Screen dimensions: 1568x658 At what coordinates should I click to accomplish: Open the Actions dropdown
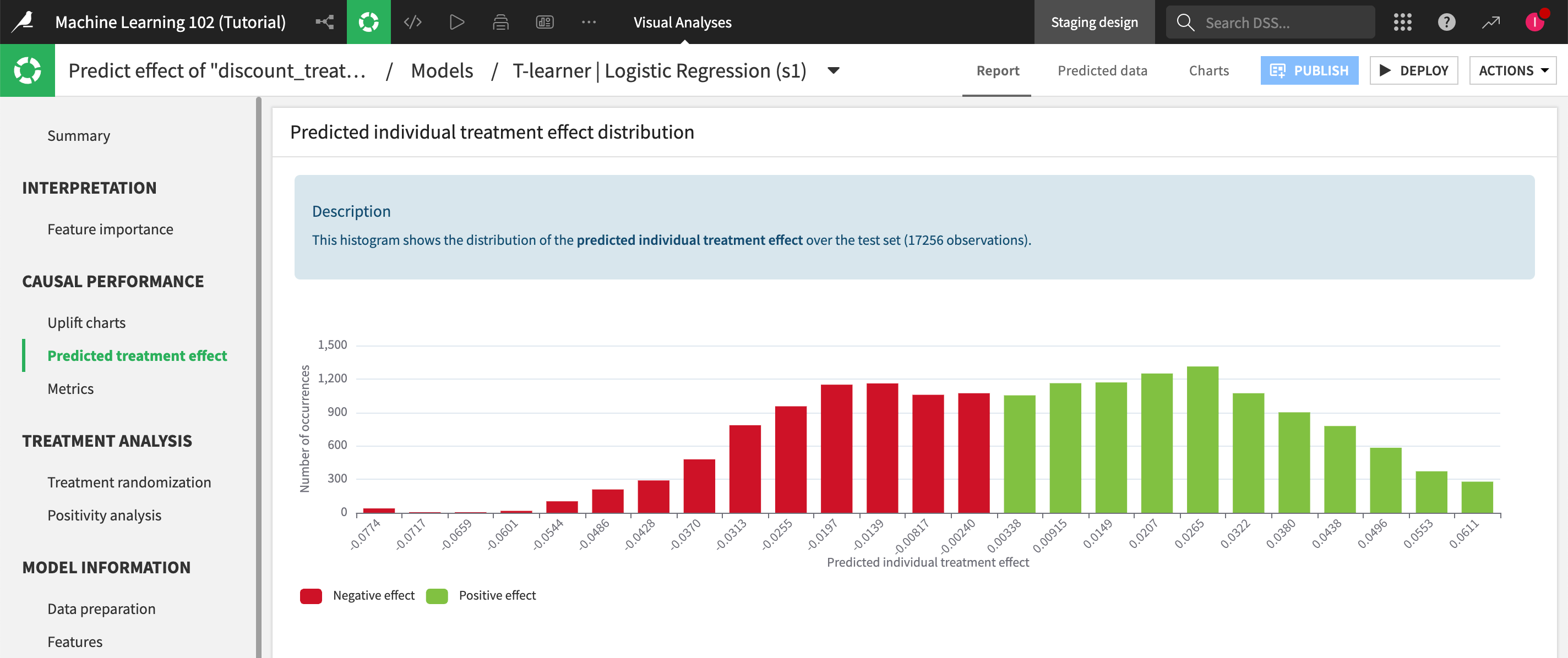(1513, 70)
